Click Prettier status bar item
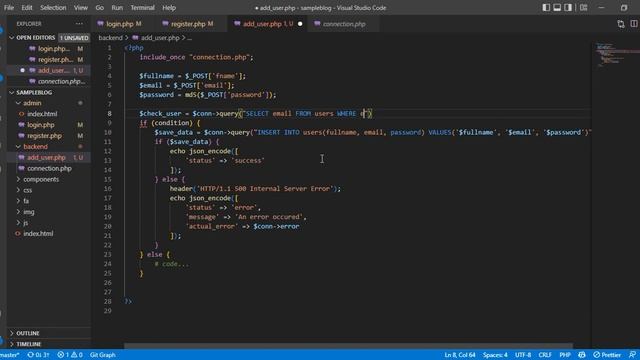 pos(607,355)
